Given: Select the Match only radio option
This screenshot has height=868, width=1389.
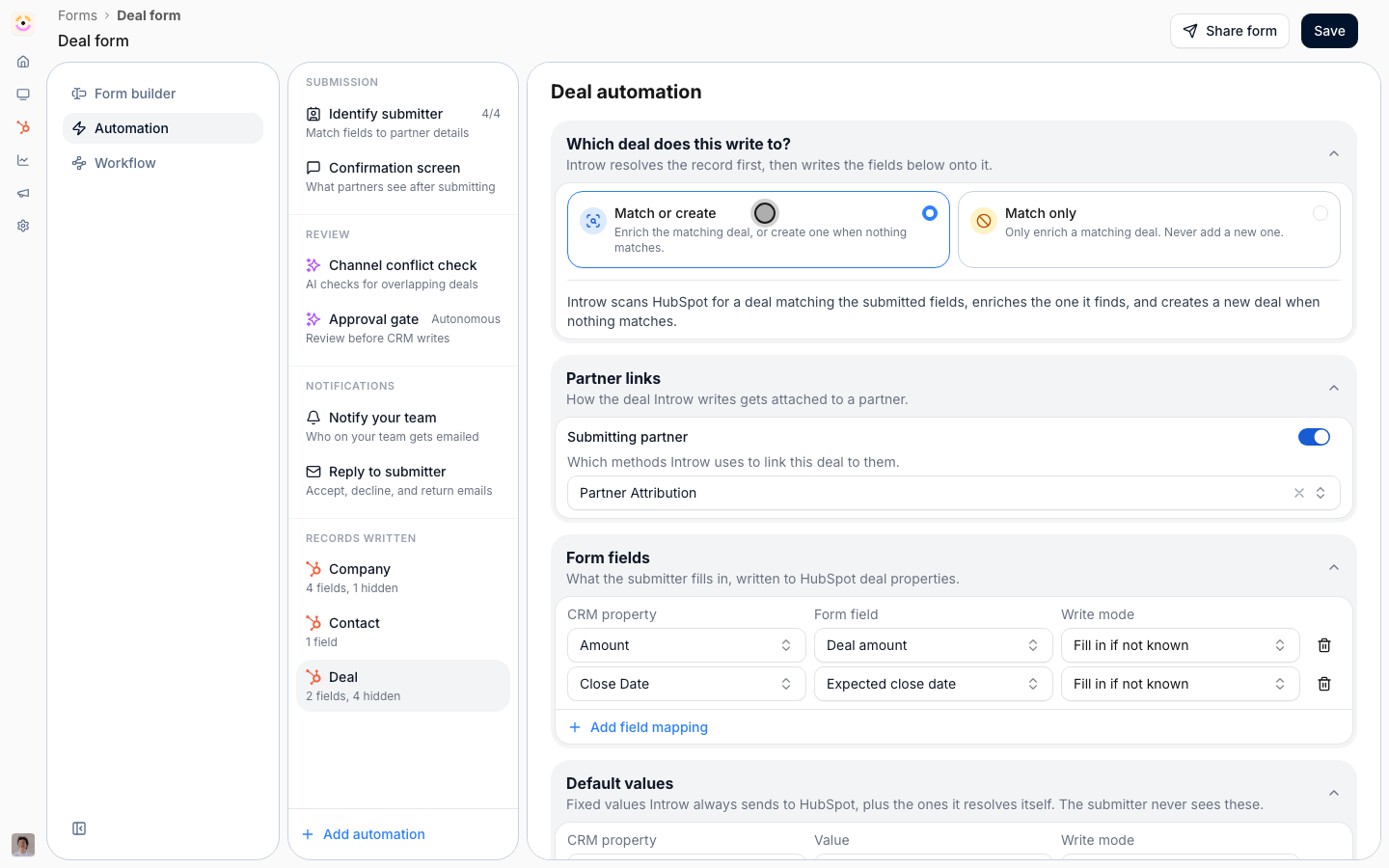Looking at the screenshot, I should pos(1321,213).
